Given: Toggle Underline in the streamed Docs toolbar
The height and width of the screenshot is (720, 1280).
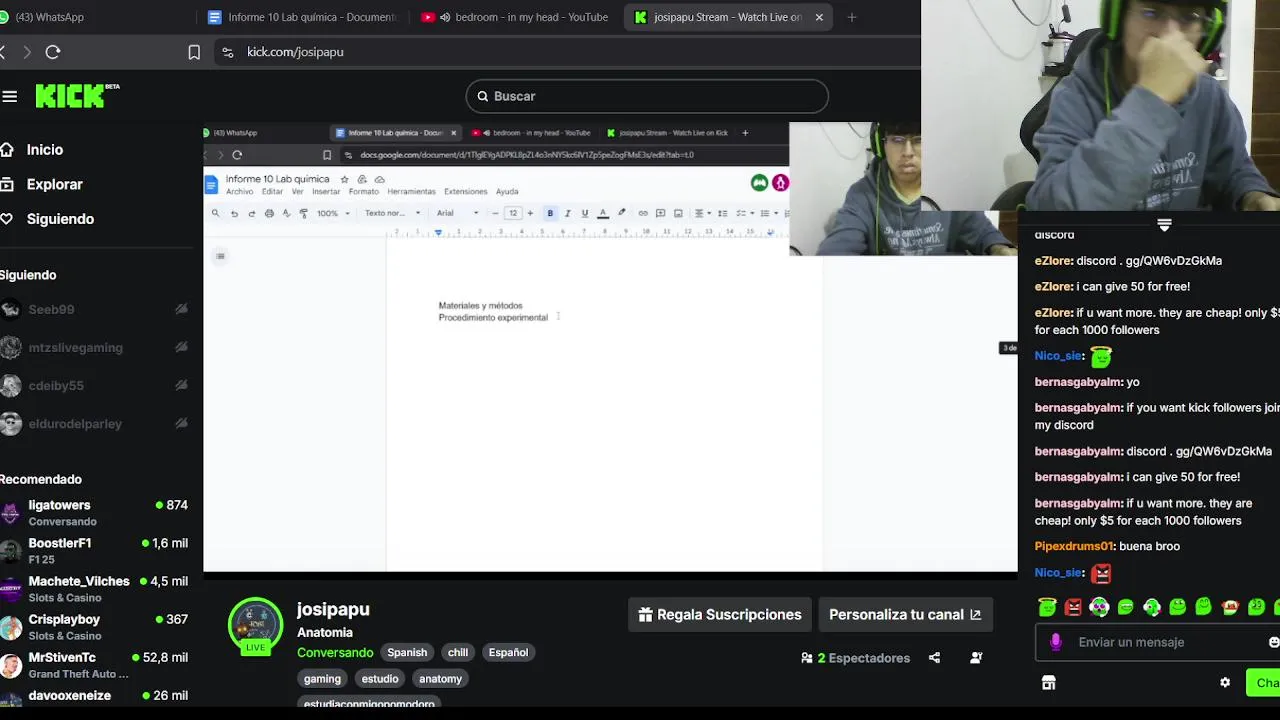Looking at the screenshot, I should pyautogui.click(x=585, y=213).
